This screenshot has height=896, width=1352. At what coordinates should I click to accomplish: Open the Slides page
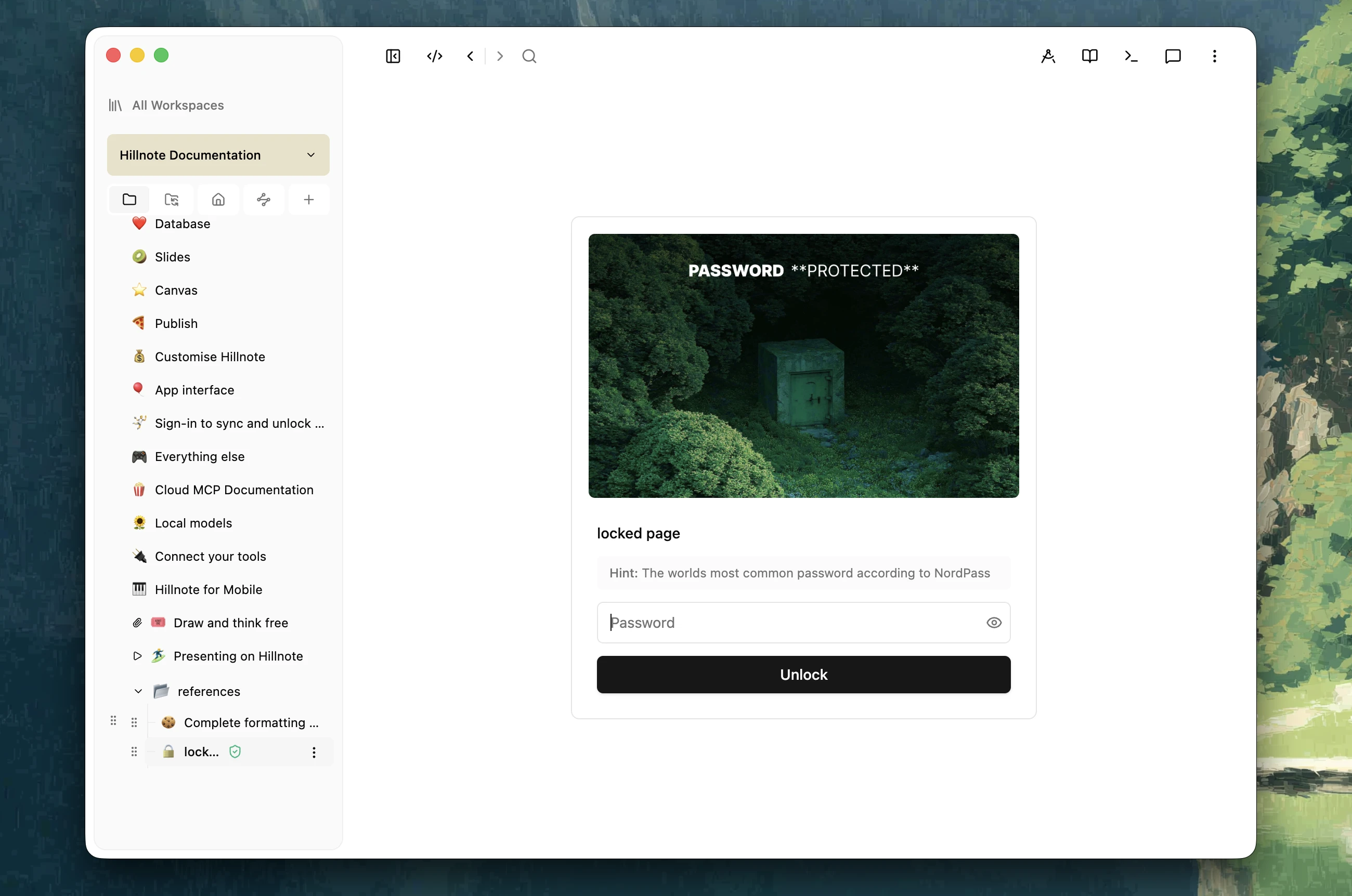[173, 257]
